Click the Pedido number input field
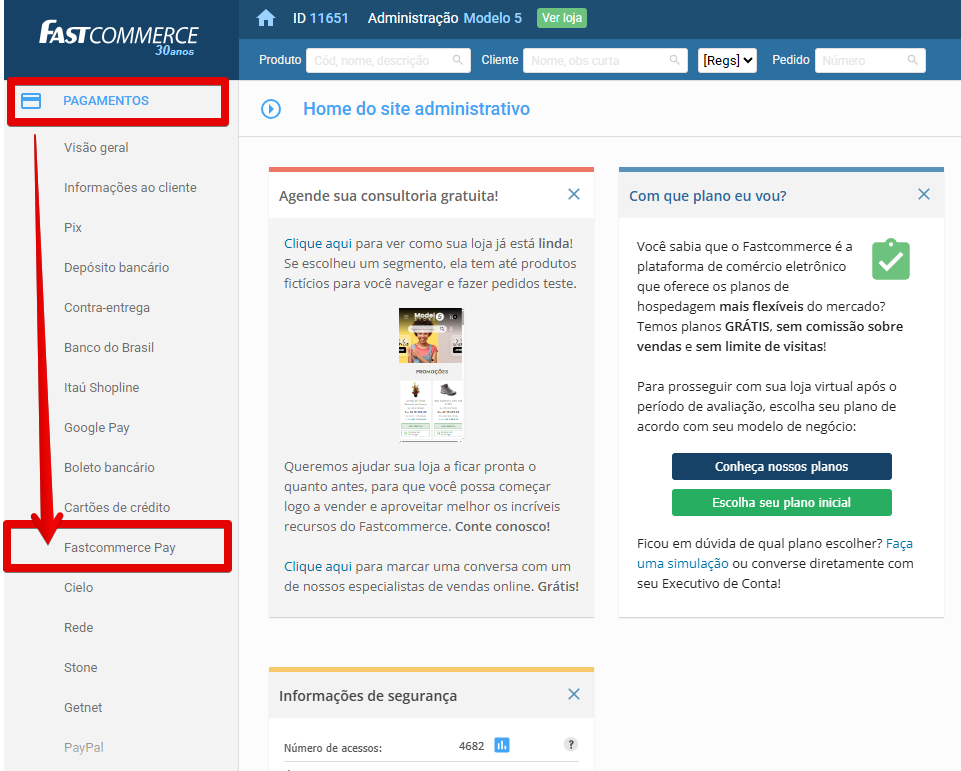The height and width of the screenshot is (771, 961). [x=870, y=60]
